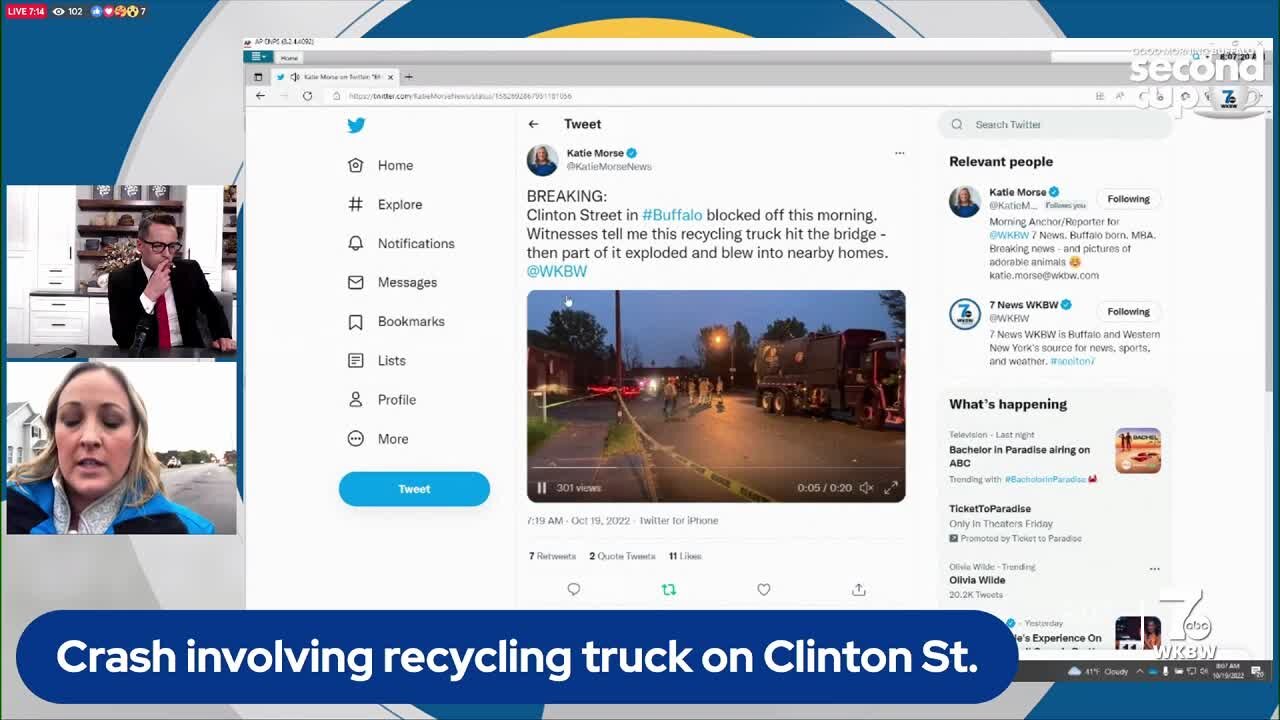This screenshot has height=720, width=1280.
Task: Click the Profile person icon
Action: (355, 399)
